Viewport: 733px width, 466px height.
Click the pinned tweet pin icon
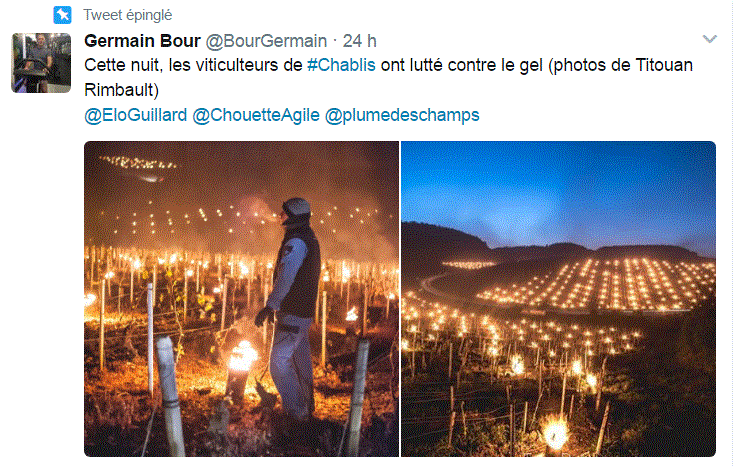pyautogui.click(x=62, y=14)
